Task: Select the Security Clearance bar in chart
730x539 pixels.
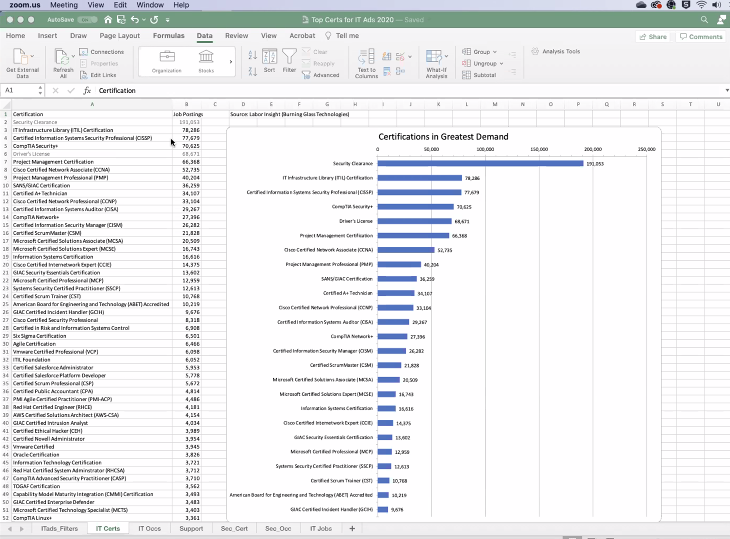Action: 480,163
